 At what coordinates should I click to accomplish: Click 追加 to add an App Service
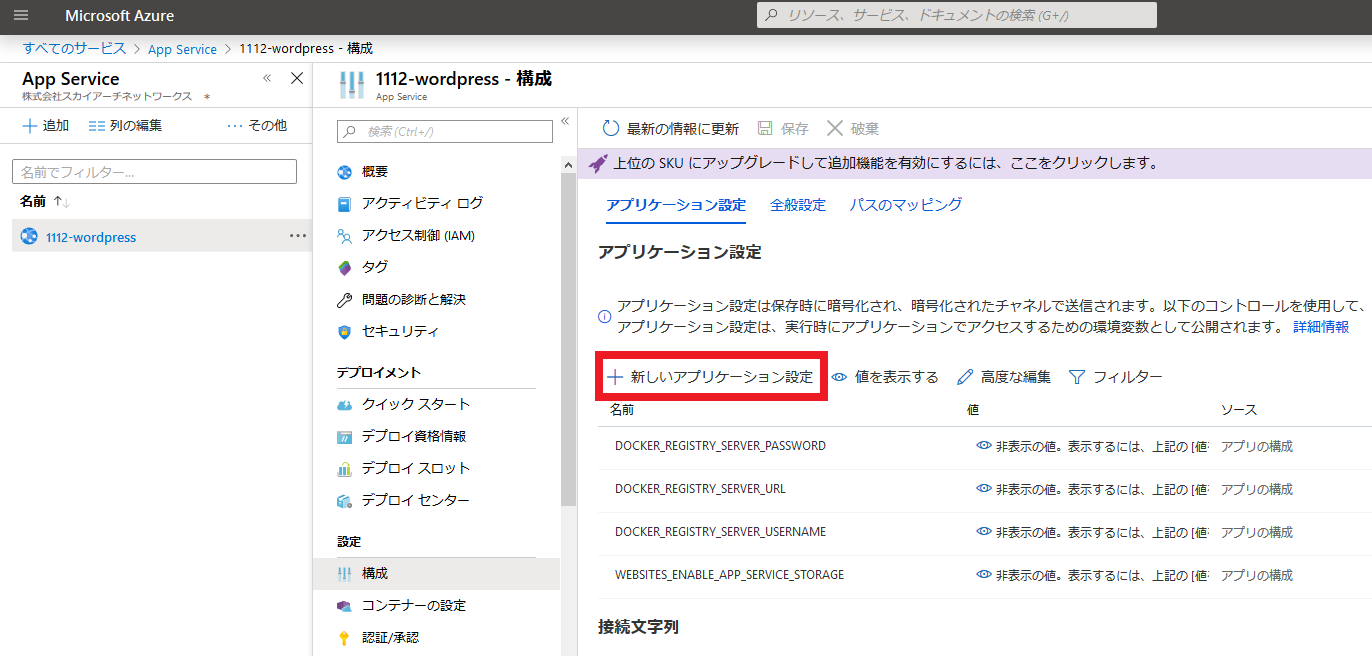pos(46,125)
